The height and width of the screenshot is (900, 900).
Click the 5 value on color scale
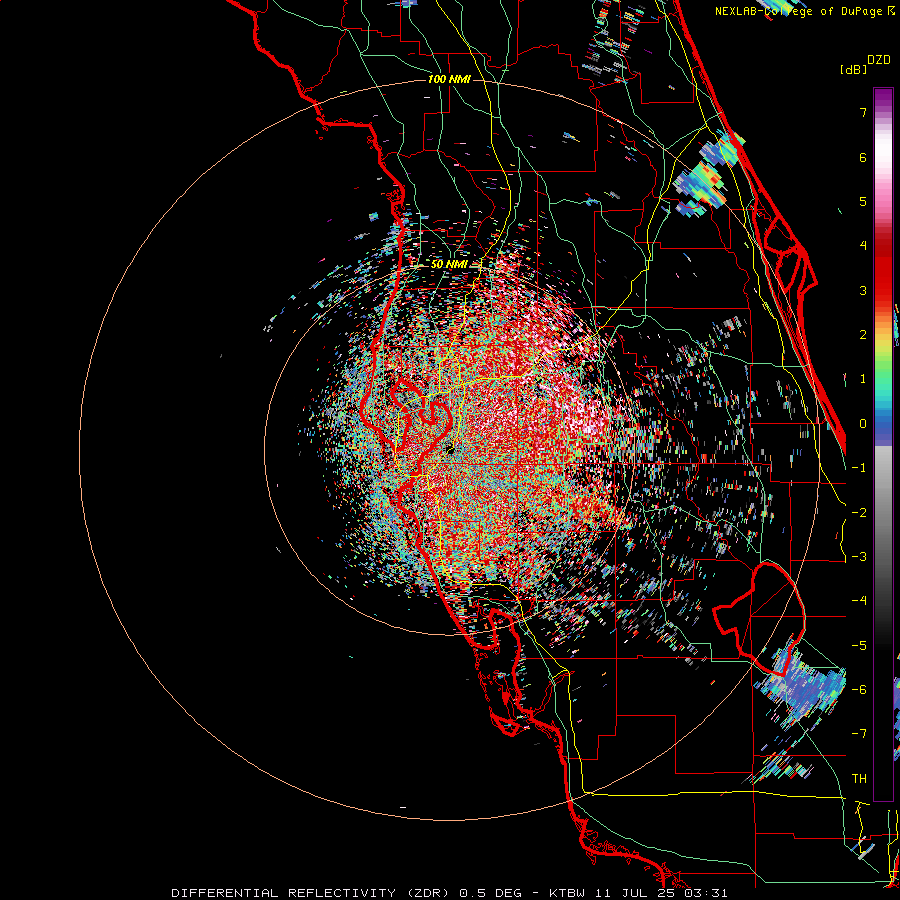coord(863,201)
